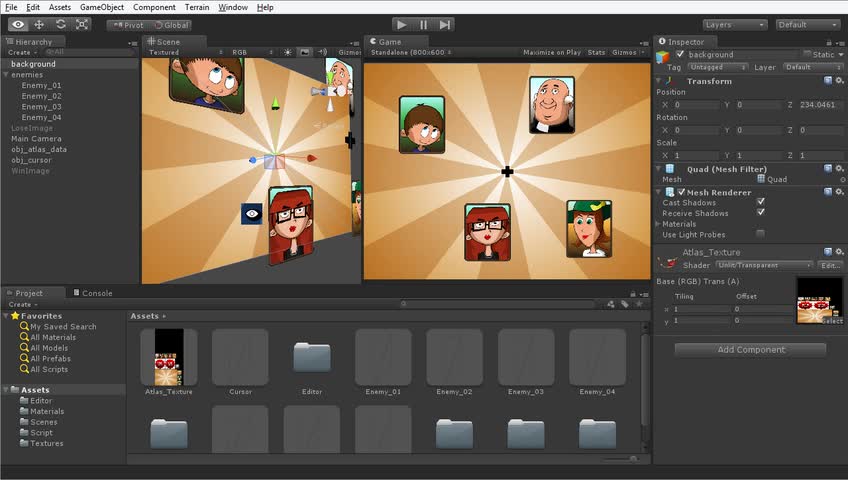Select the Move tool in toolbar
Viewport: 848px width, 480px height.
[x=39, y=24]
